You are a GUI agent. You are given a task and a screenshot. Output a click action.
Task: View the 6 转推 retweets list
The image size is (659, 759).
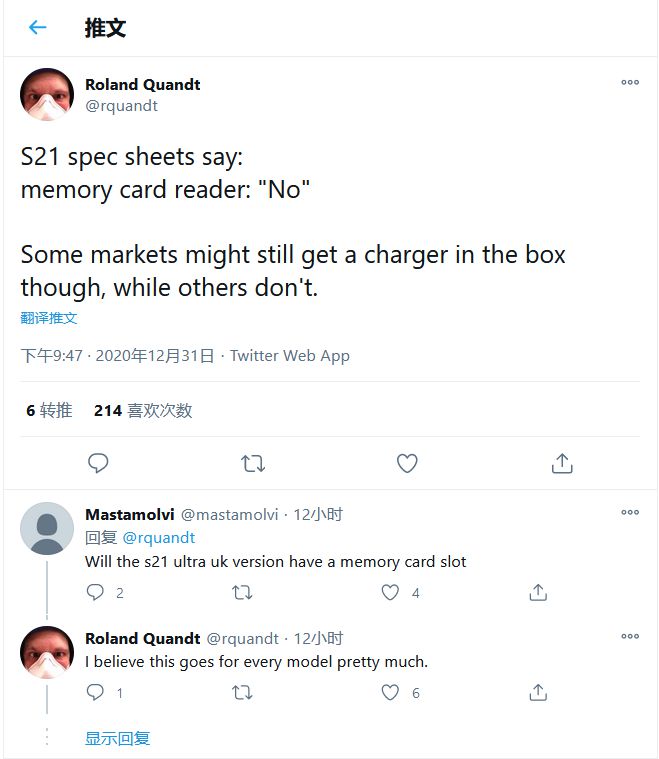pyautogui.click(x=49, y=410)
